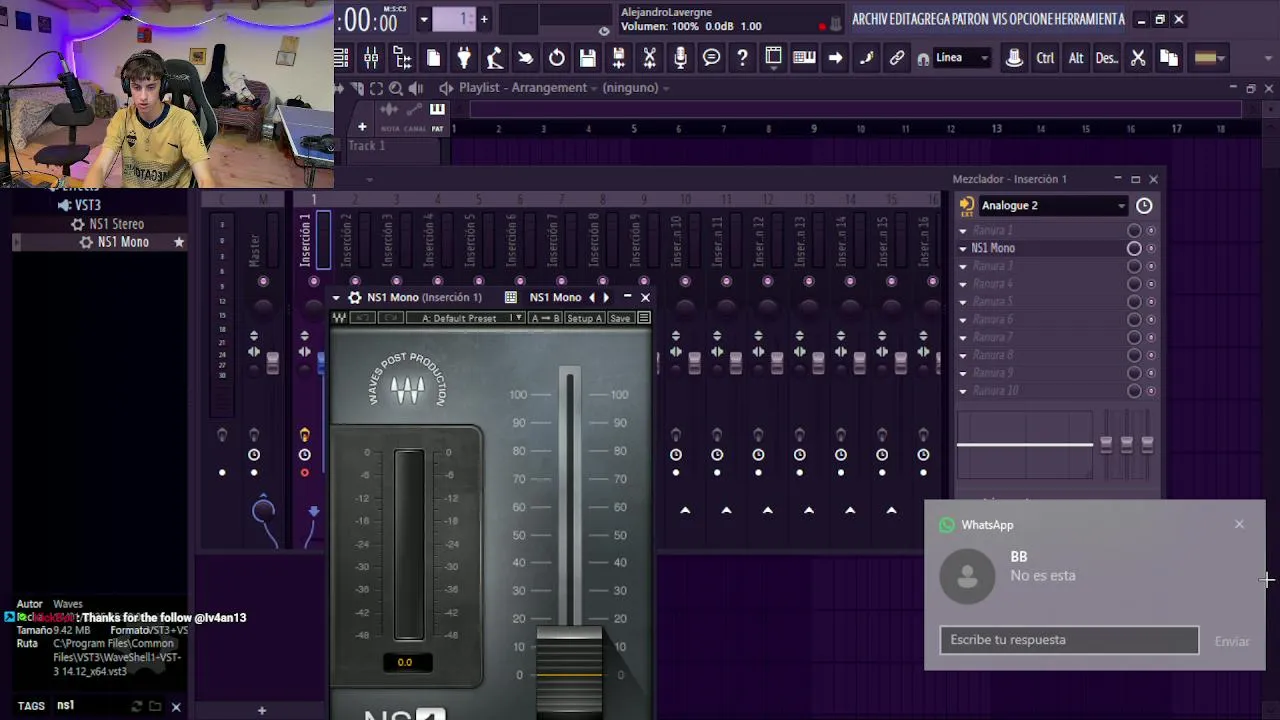This screenshot has width=1280, height=720.
Task: Open the Default Preset dropdown
Action: point(466,318)
